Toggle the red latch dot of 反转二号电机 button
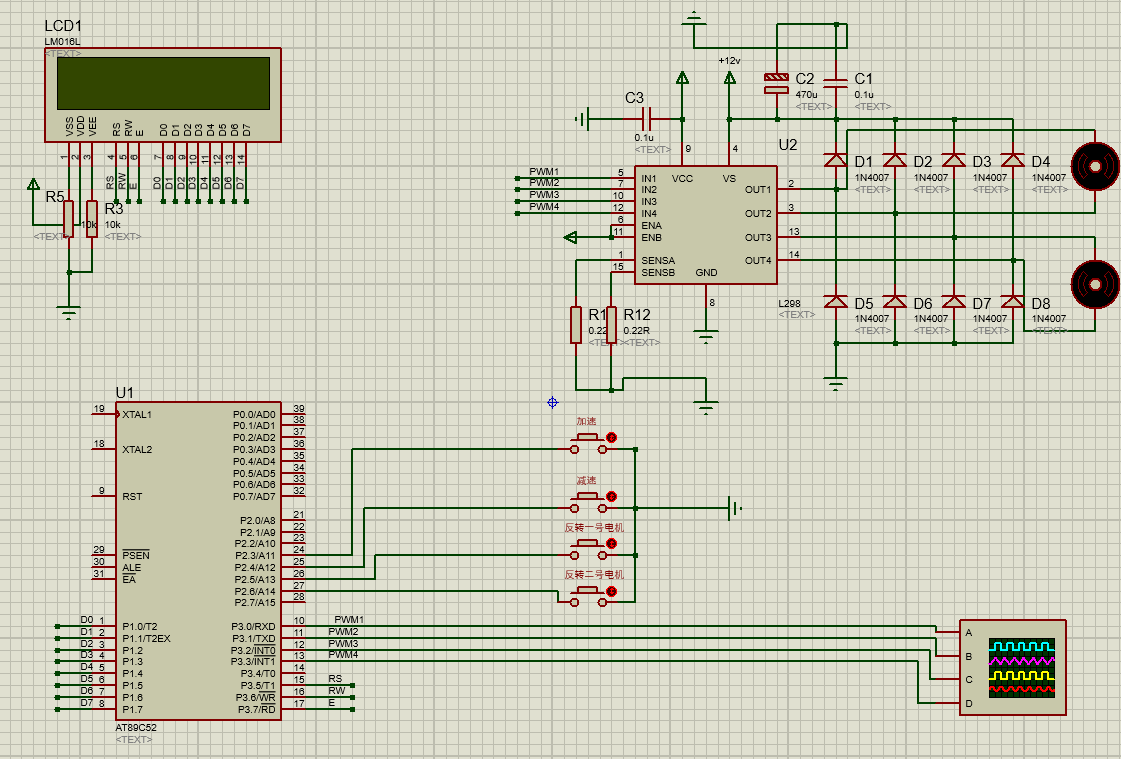1121x759 pixels. coord(611,592)
